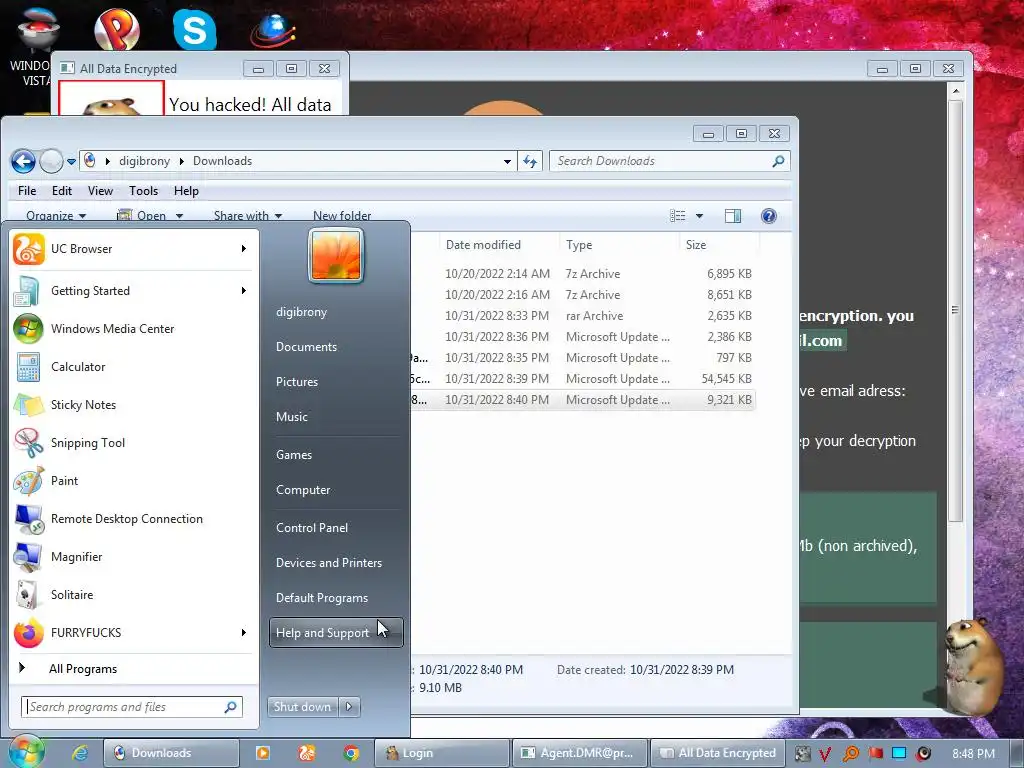Click scrollbar of the ransom note window
The width and height of the screenshot is (1024, 768).
[x=955, y=310]
